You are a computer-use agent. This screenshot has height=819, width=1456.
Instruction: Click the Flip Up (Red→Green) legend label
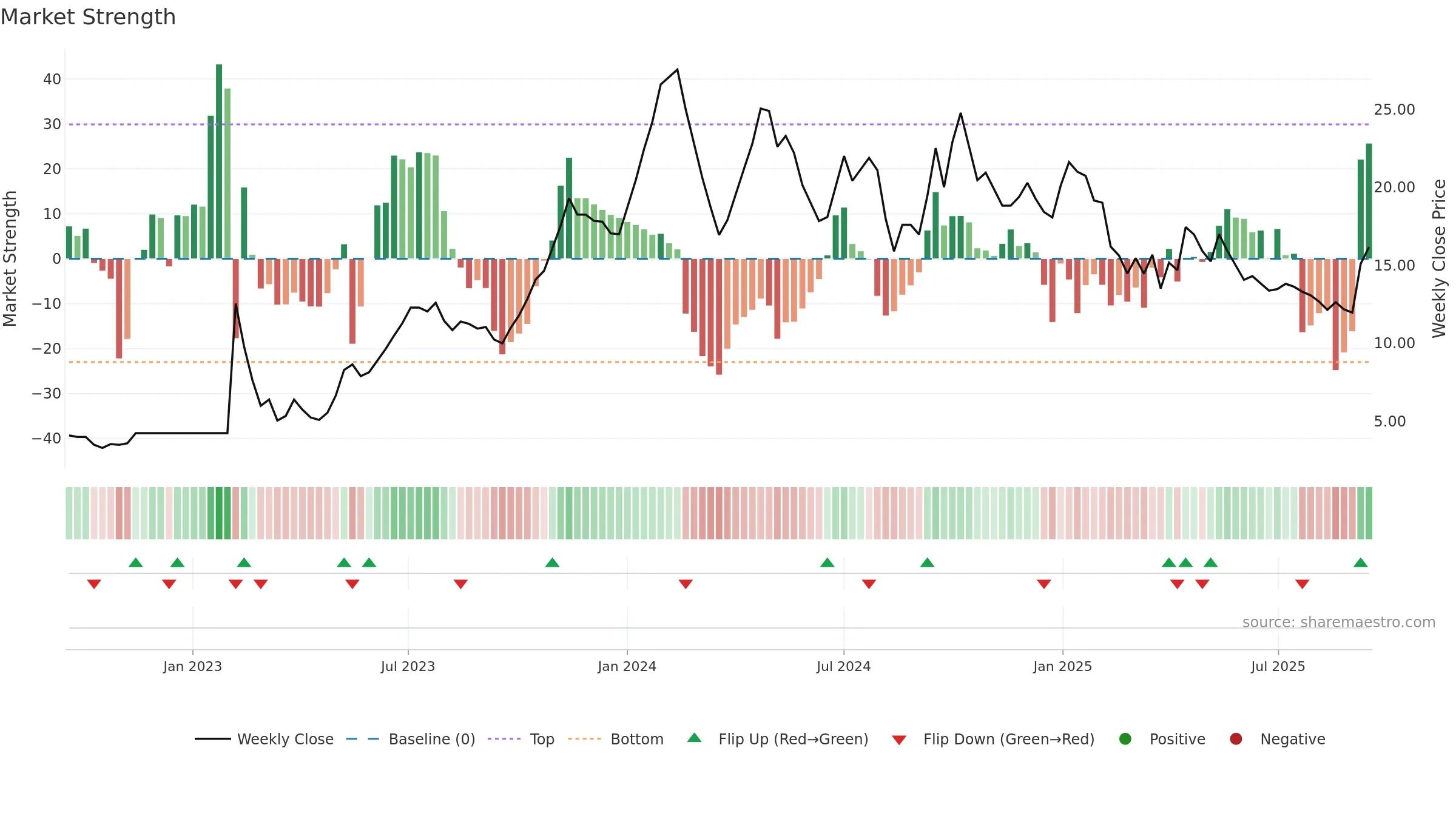click(794, 739)
